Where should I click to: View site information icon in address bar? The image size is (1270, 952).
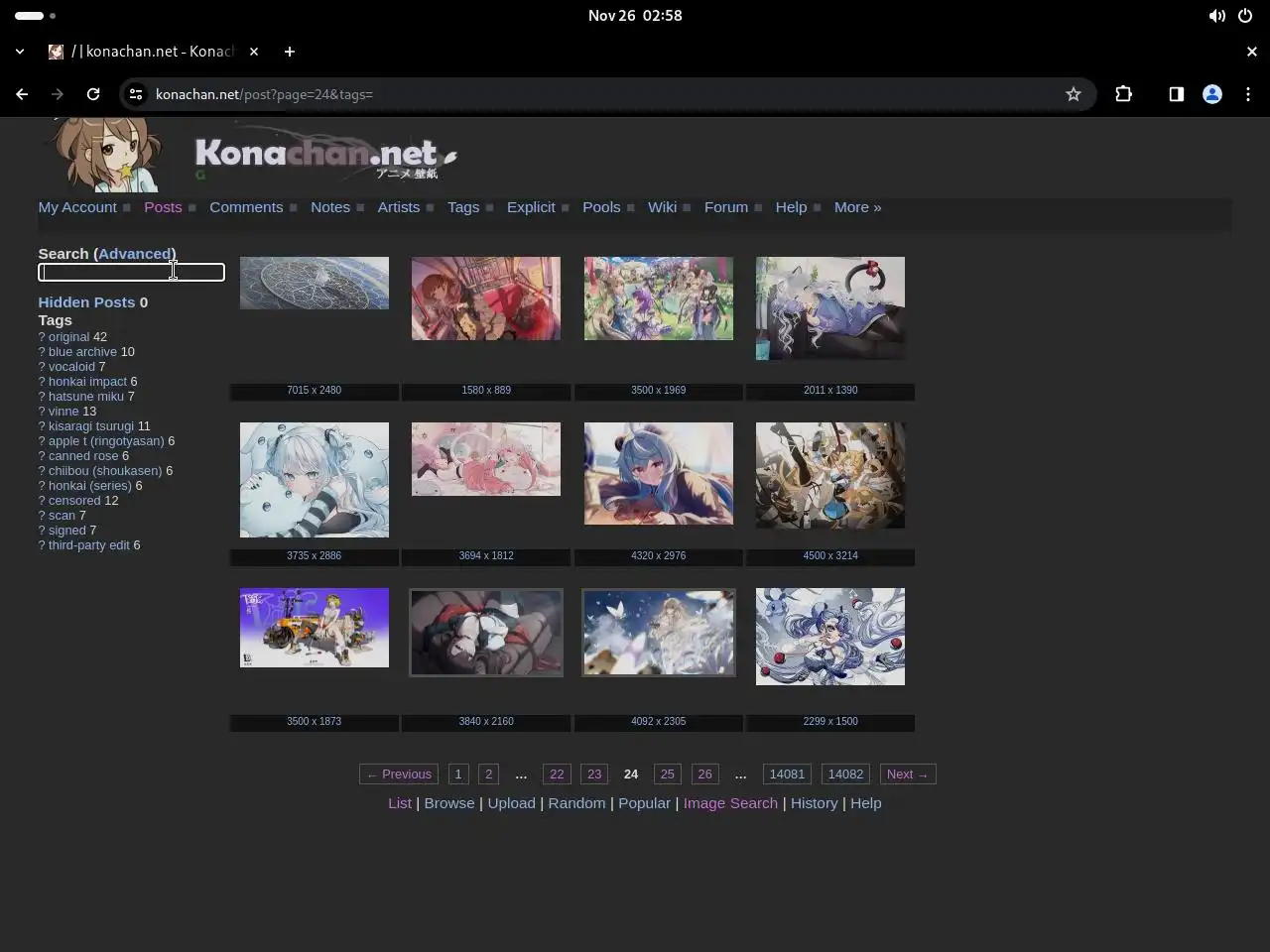point(136,94)
